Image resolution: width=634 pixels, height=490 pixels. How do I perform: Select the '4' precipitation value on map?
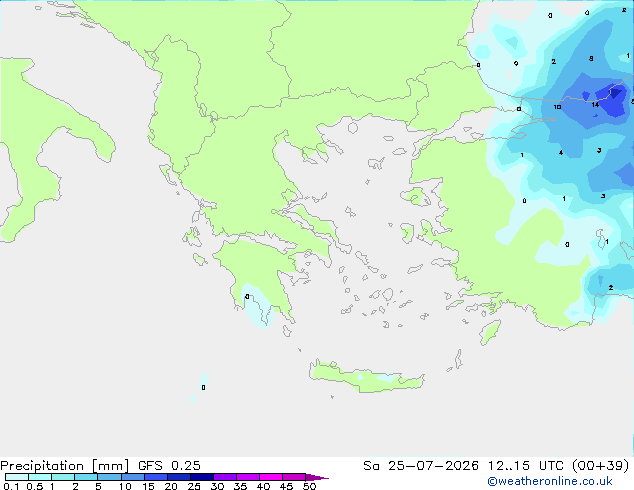[x=561, y=152]
